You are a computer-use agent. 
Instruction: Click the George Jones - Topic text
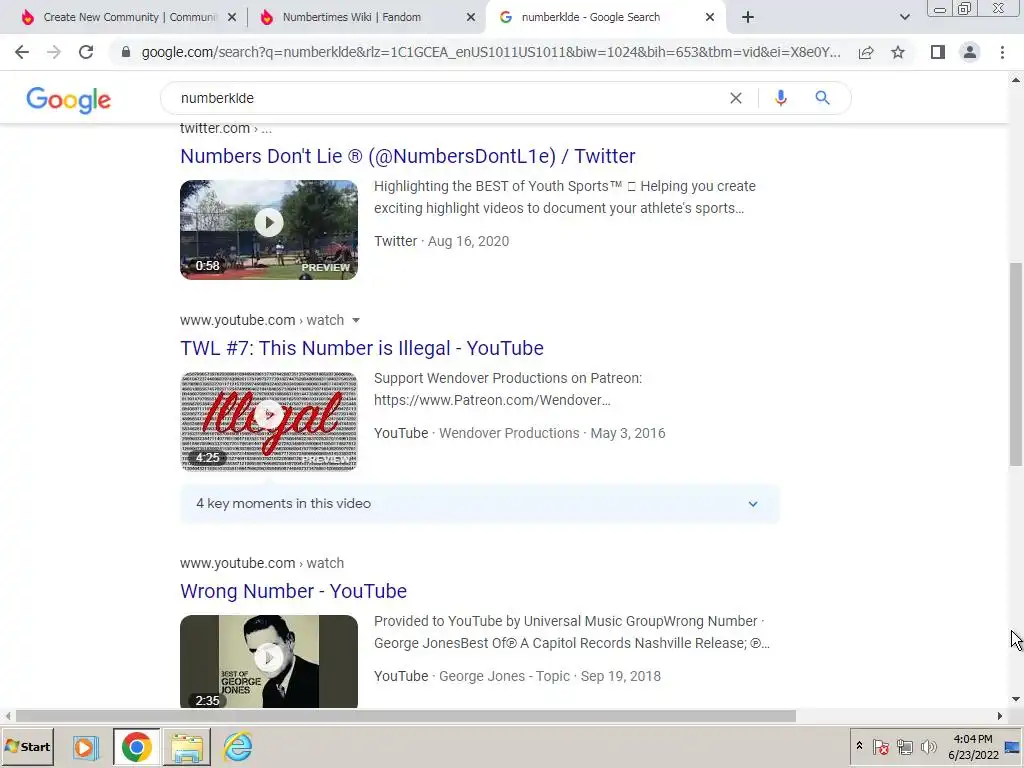click(504, 676)
